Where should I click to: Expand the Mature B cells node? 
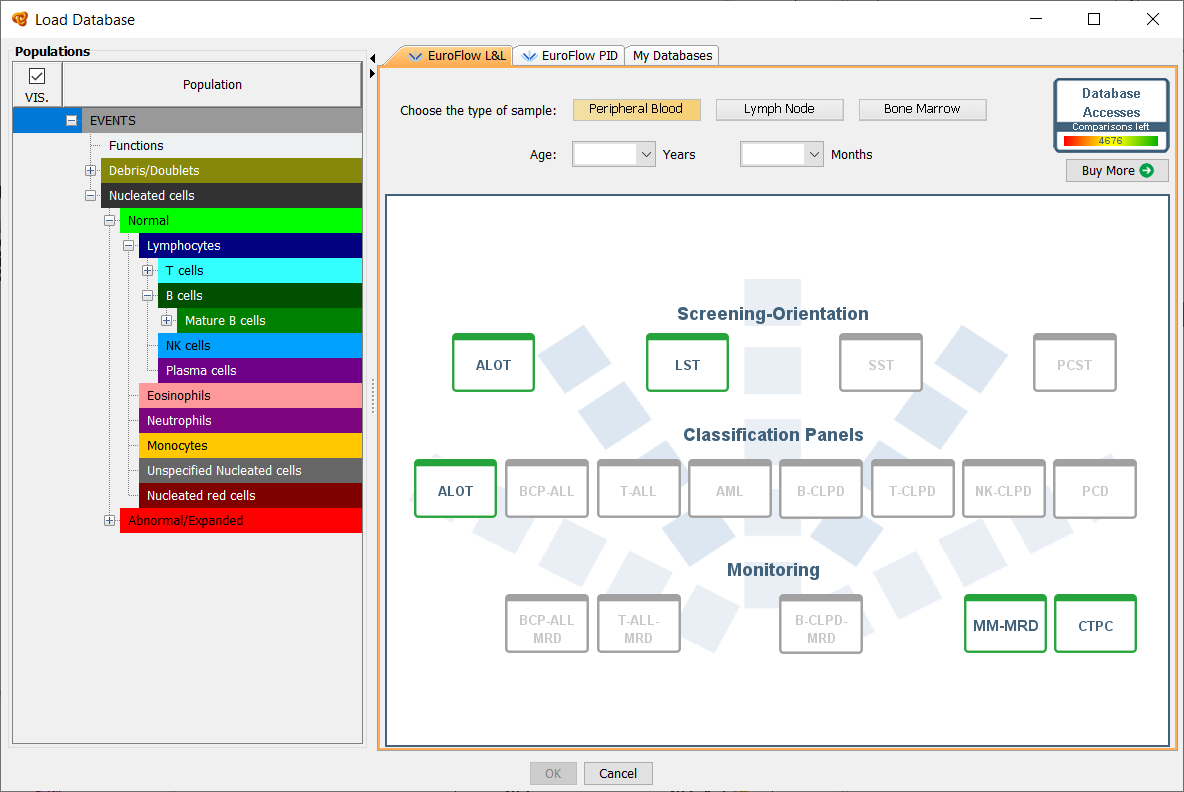167,320
